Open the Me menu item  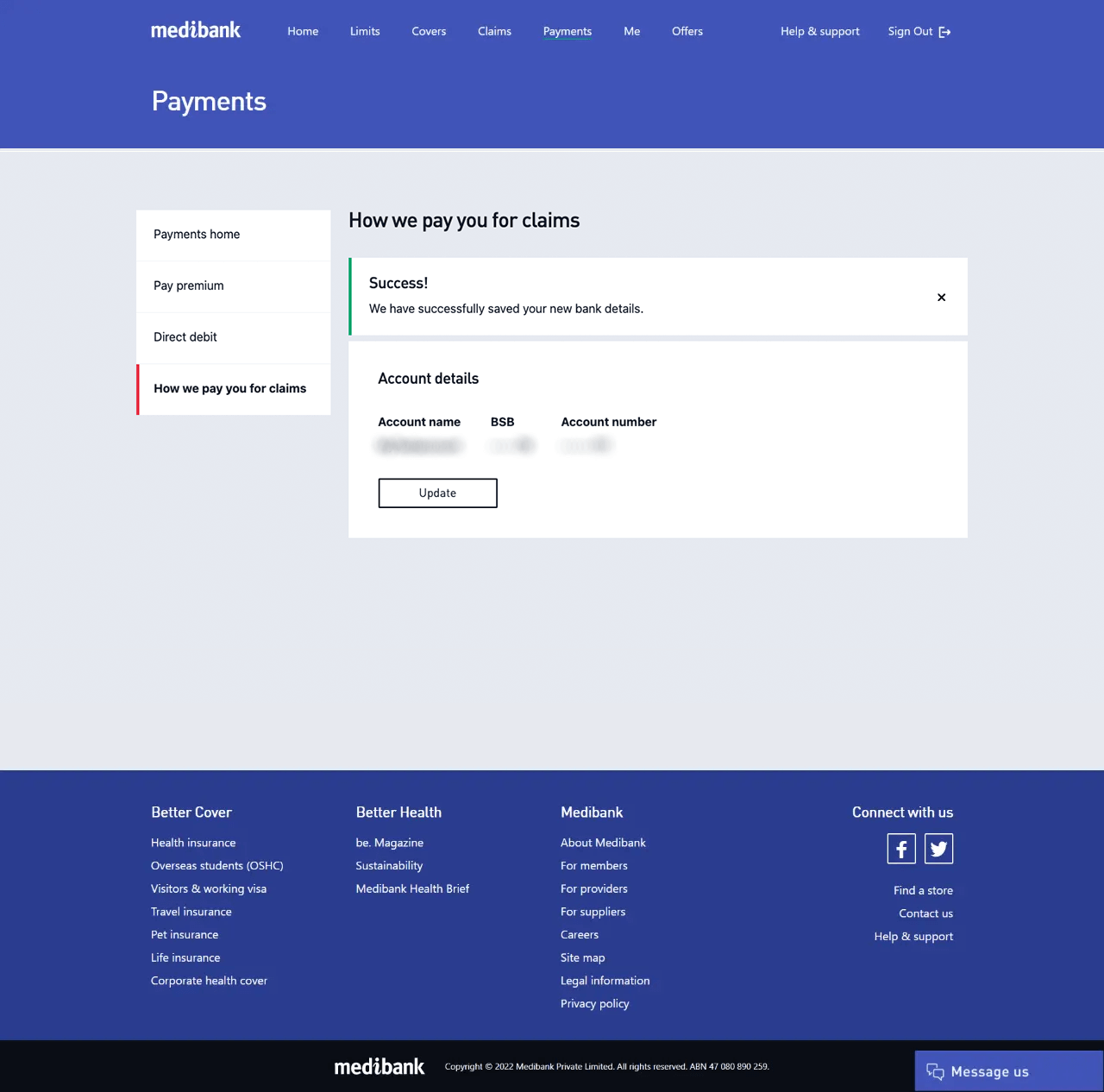[x=632, y=31]
